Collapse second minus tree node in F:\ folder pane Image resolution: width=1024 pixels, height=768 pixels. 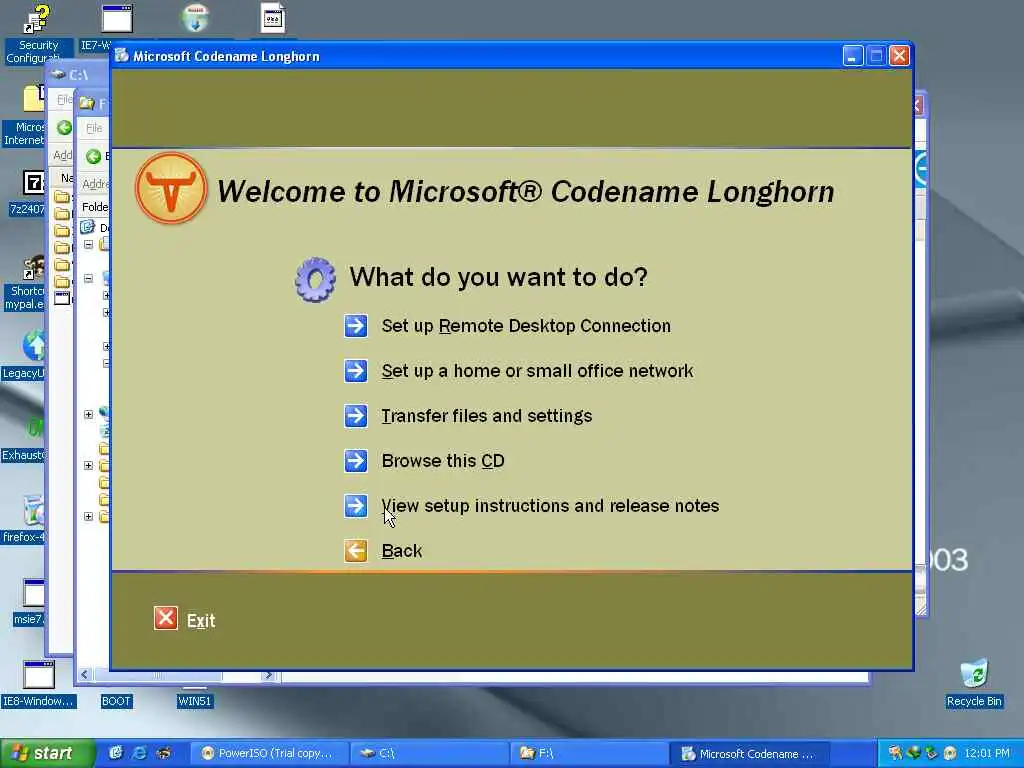click(x=88, y=278)
